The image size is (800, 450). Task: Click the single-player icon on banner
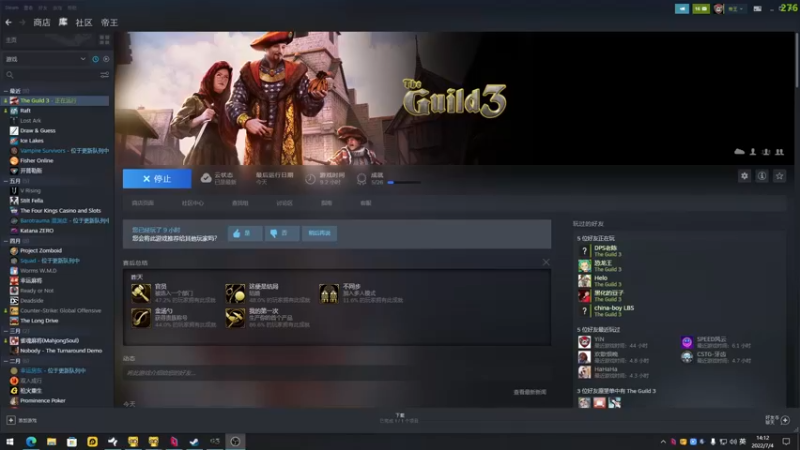click(x=753, y=152)
